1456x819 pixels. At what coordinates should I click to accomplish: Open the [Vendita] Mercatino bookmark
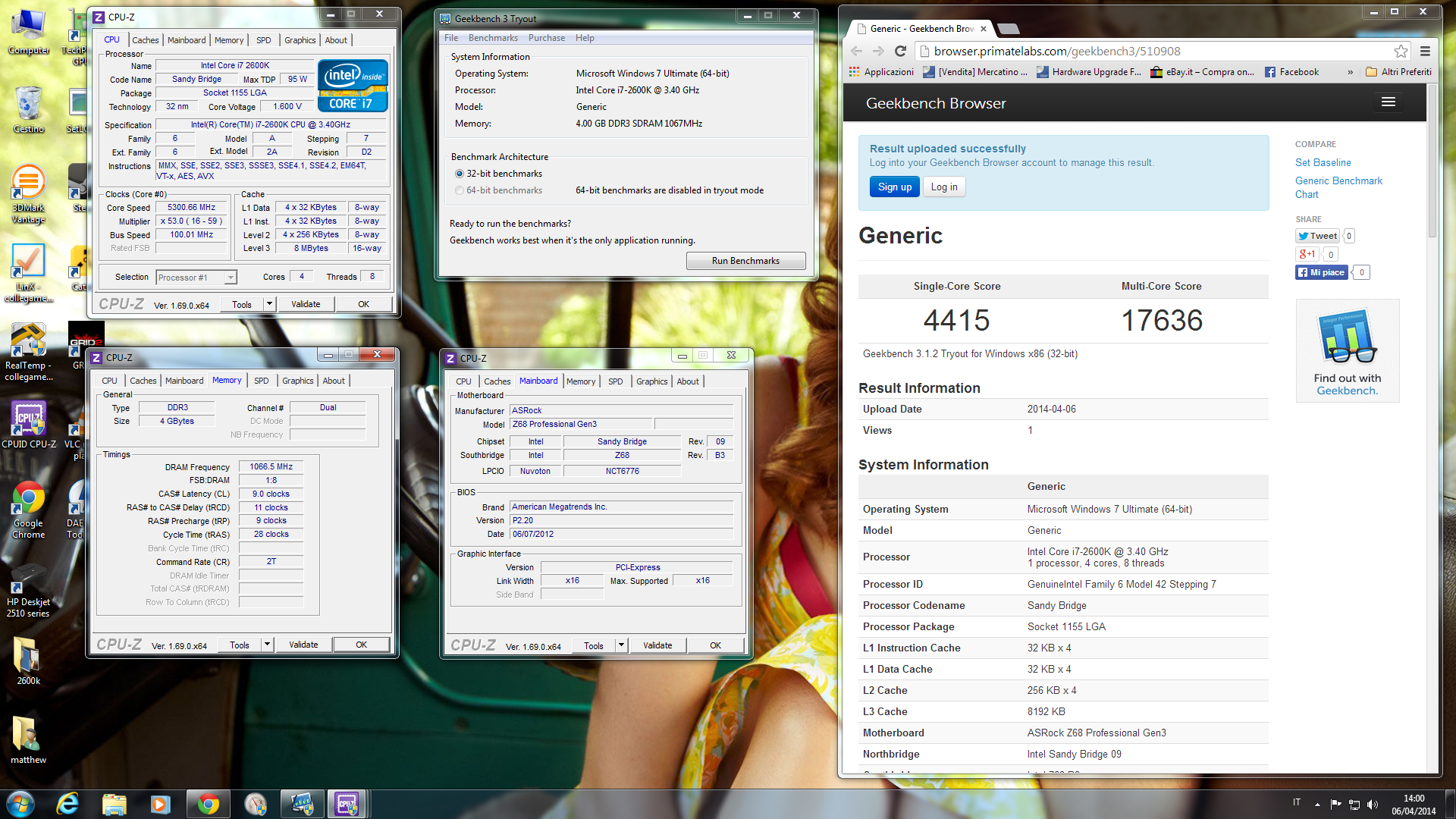(975, 72)
